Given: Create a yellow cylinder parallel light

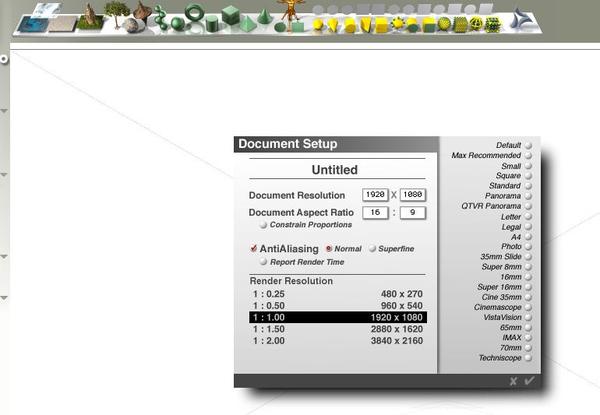Looking at the screenshot, I should pos(350,25).
